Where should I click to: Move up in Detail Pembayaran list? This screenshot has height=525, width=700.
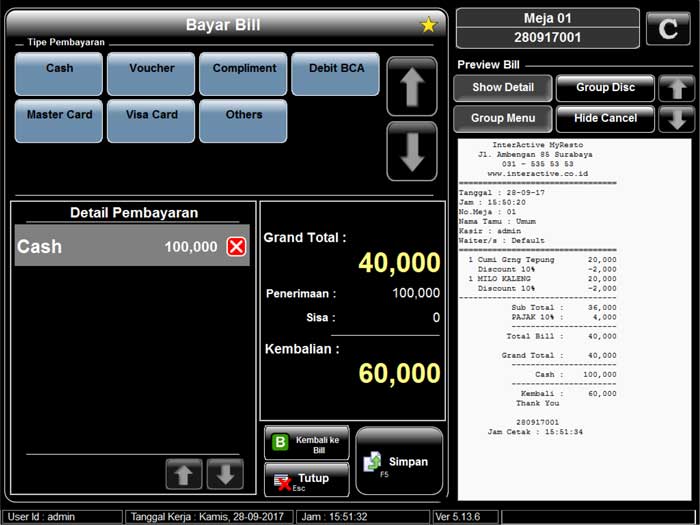(184, 475)
